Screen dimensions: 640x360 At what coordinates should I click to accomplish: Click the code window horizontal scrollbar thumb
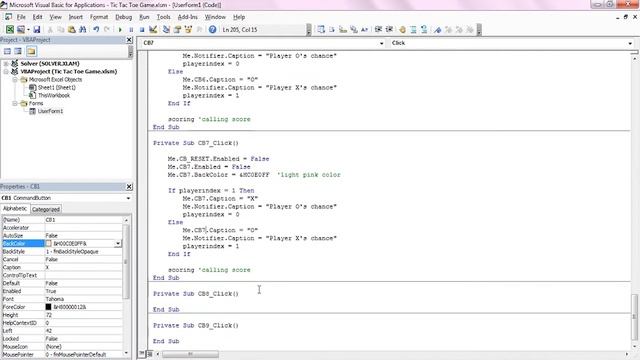190,354
